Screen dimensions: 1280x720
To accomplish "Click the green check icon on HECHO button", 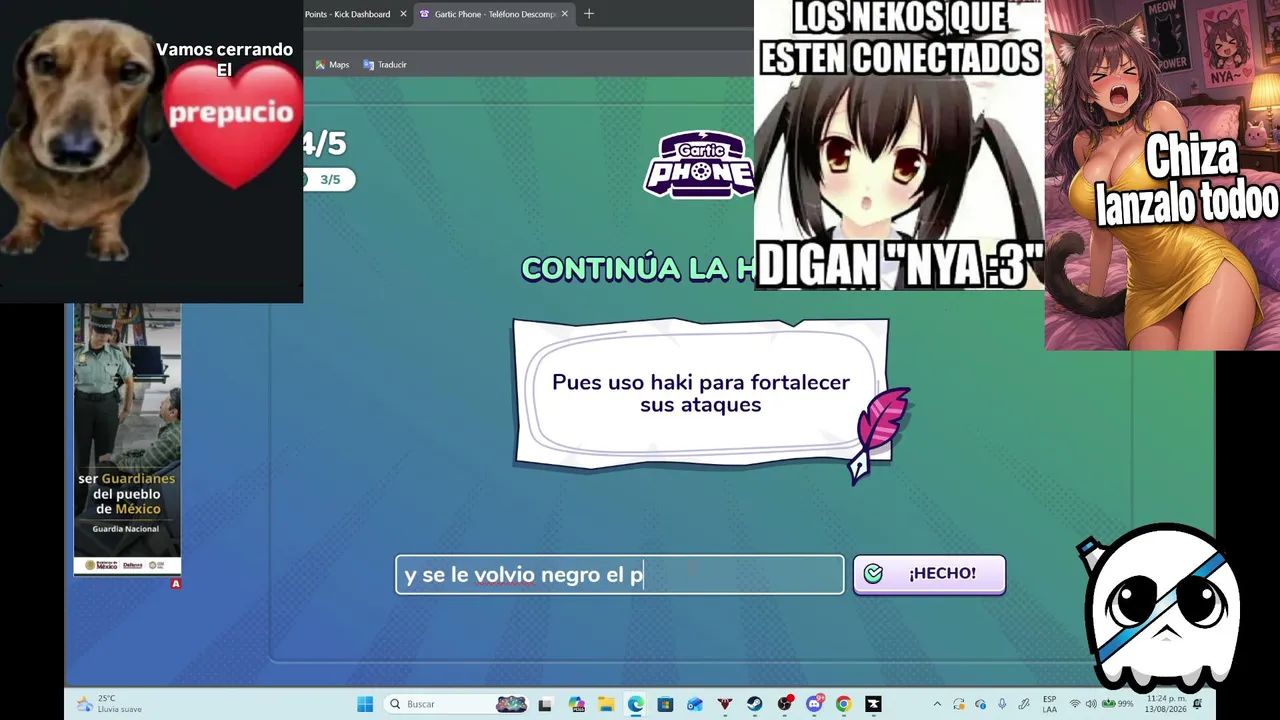I will [873, 574].
